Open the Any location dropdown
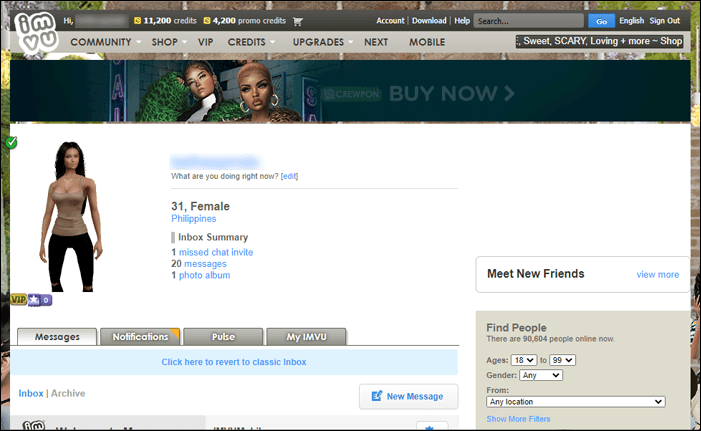This screenshot has width=701, height=431. pos(576,401)
